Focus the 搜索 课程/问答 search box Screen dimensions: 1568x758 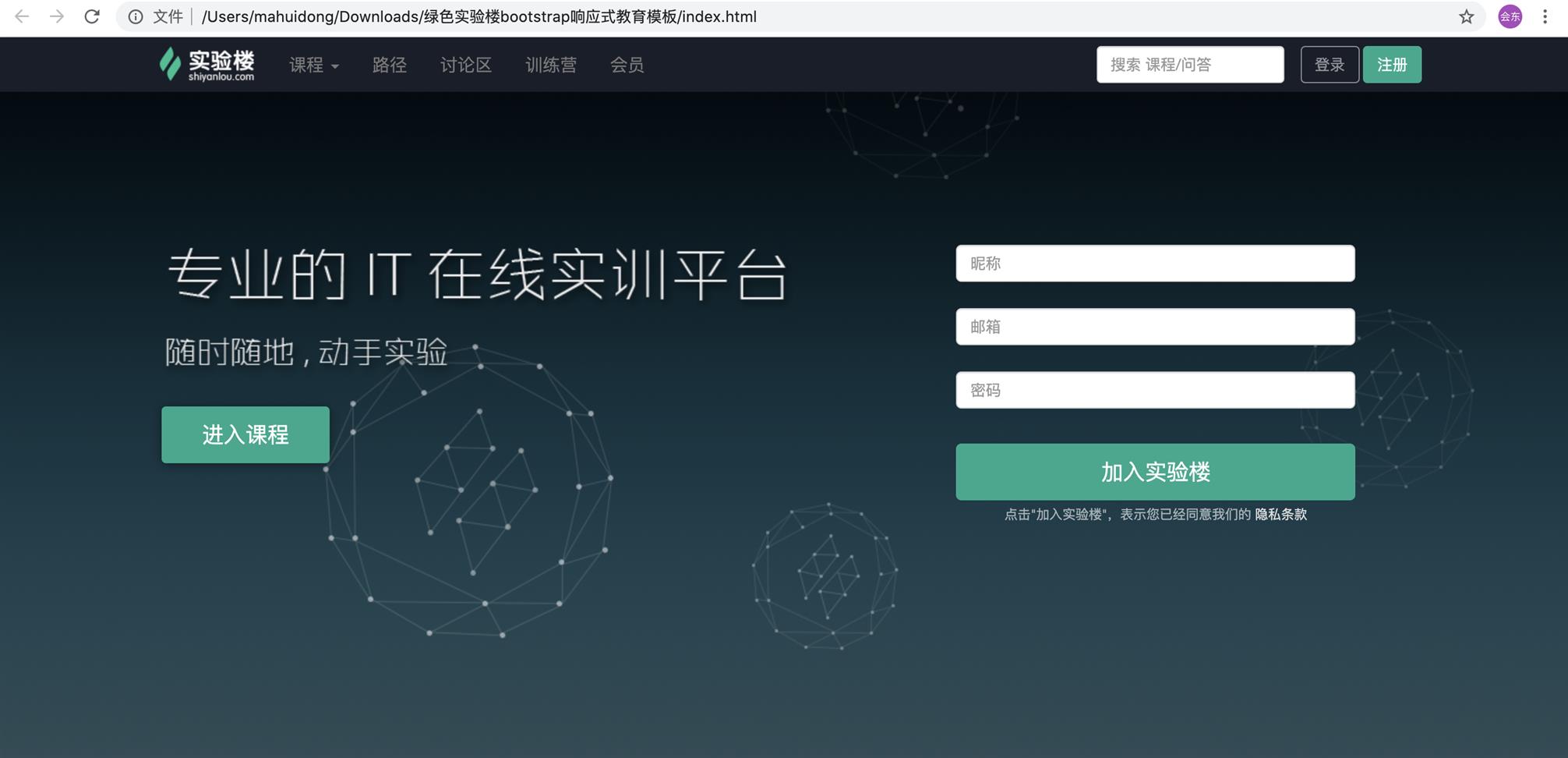(1189, 65)
